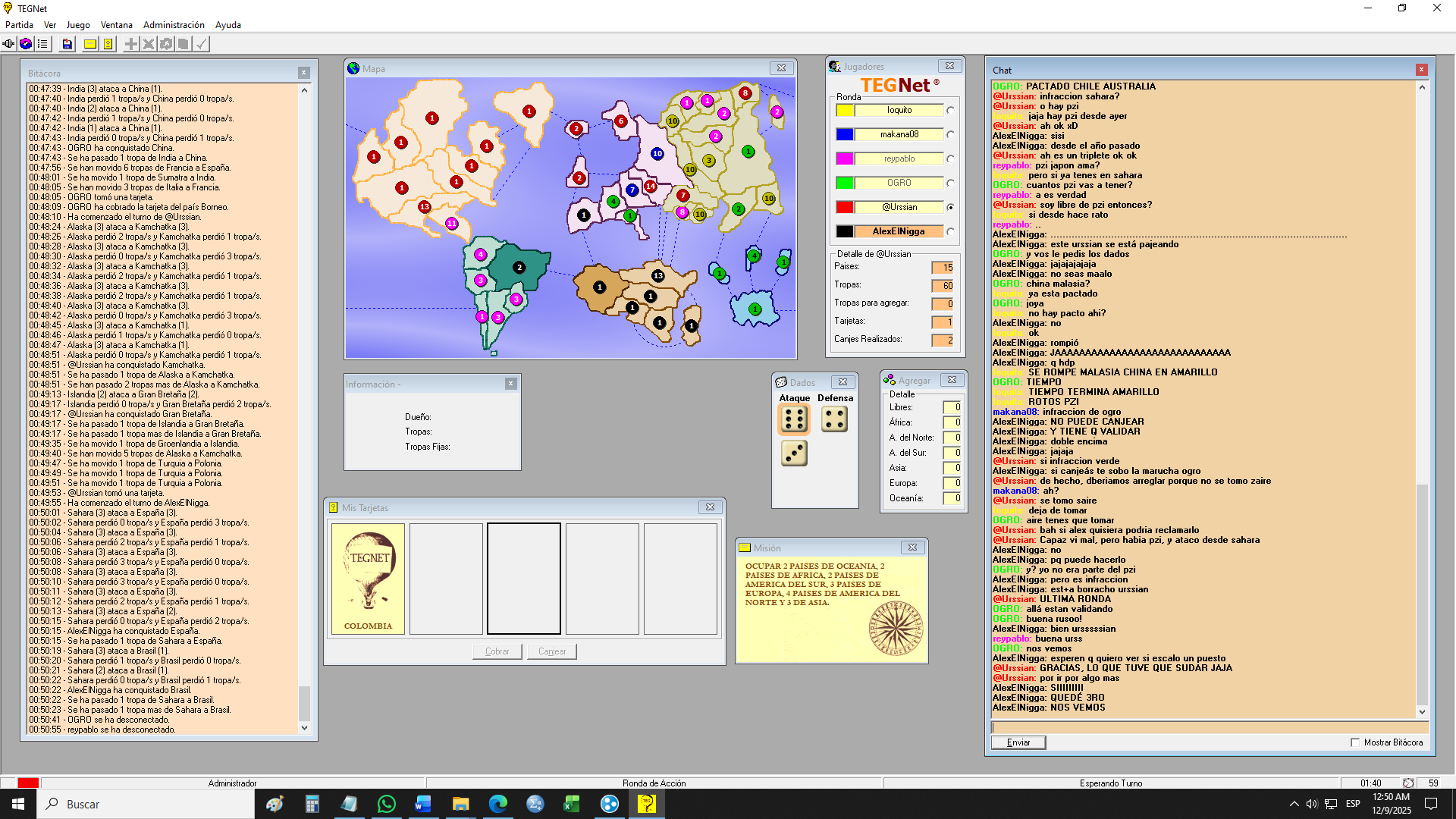Open the Administración menu
1456x819 pixels.
tap(174, 25)
